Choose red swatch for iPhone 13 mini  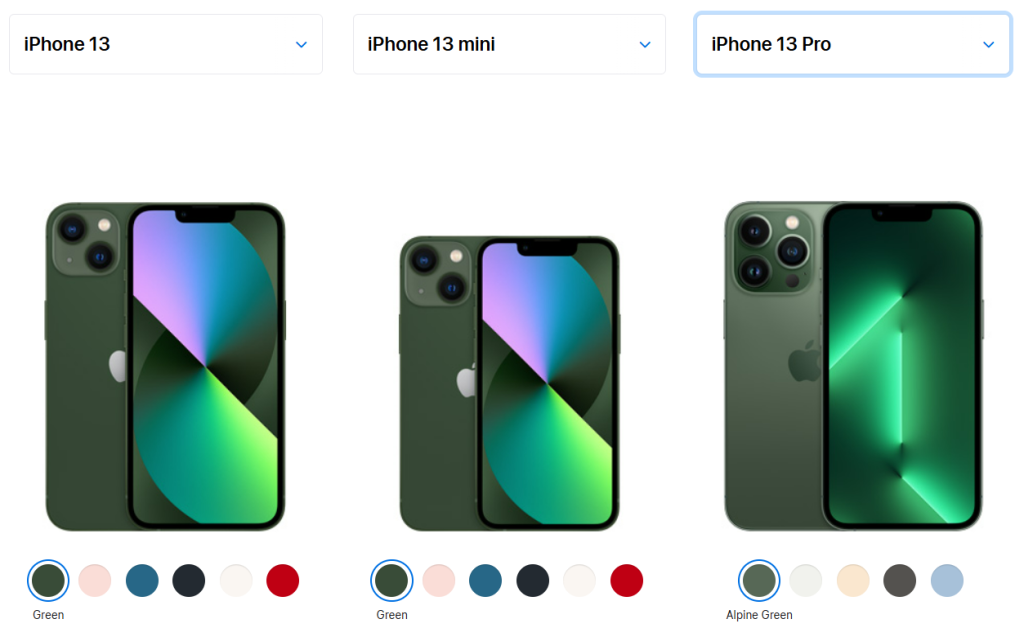click(x=626, y=580)
